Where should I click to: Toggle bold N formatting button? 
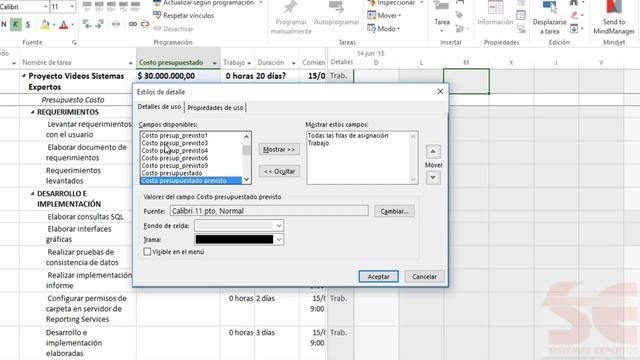[x=4, y=24]
